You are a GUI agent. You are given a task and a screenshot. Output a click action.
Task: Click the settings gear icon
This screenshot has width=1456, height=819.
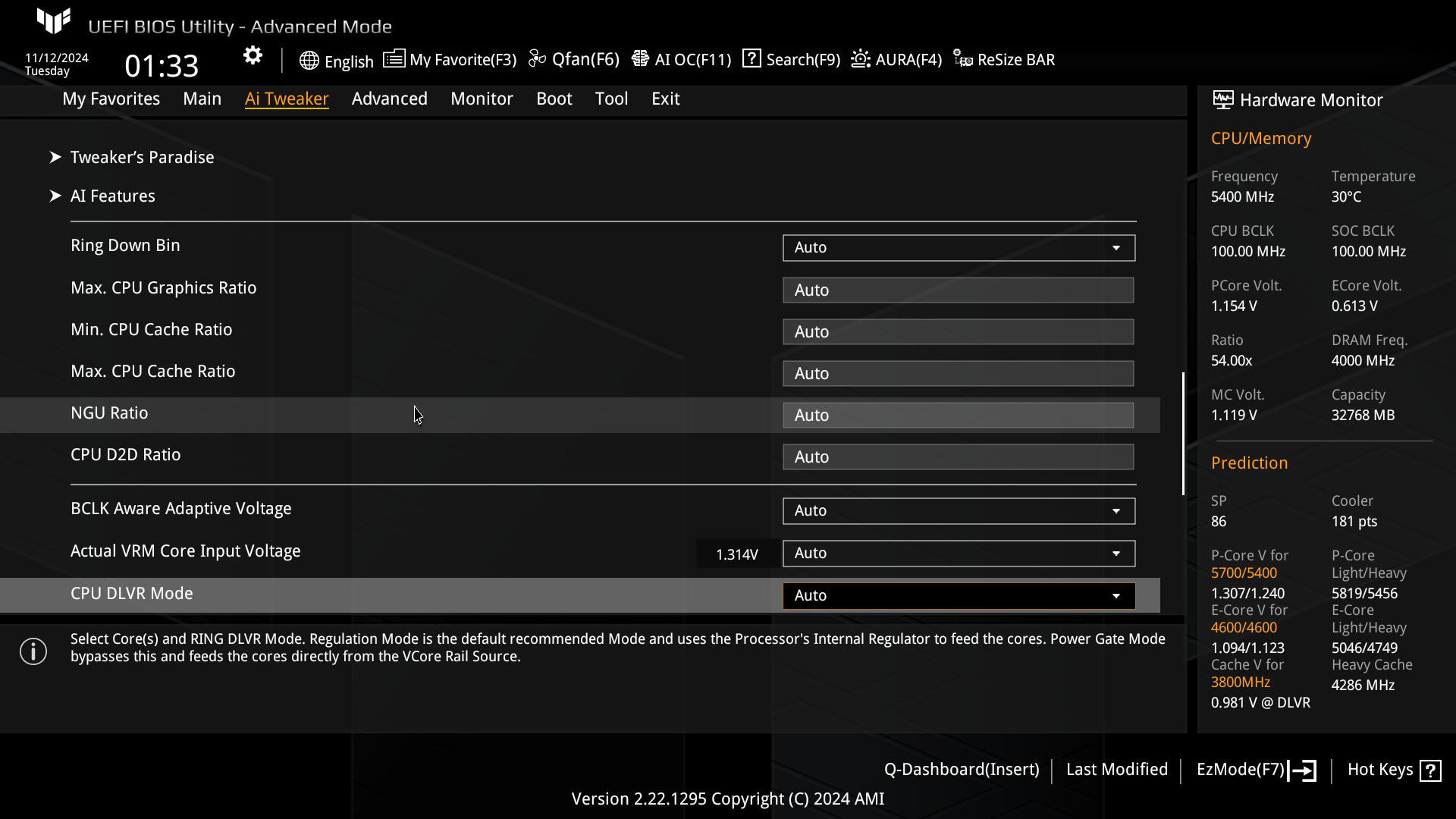(x=253, y=55)
